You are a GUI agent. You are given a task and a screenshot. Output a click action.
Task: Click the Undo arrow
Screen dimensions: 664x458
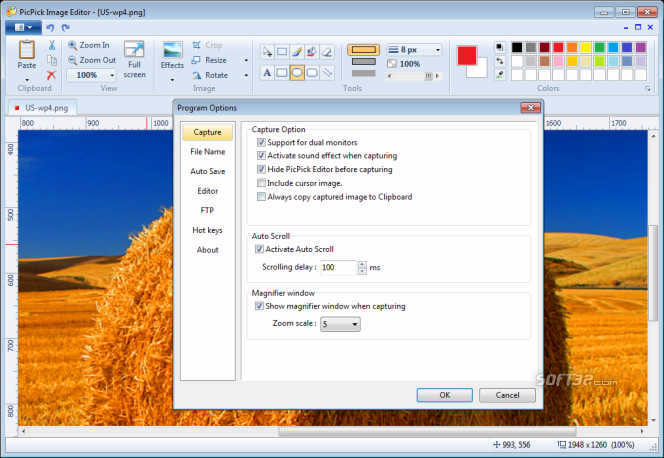point(50,28)
